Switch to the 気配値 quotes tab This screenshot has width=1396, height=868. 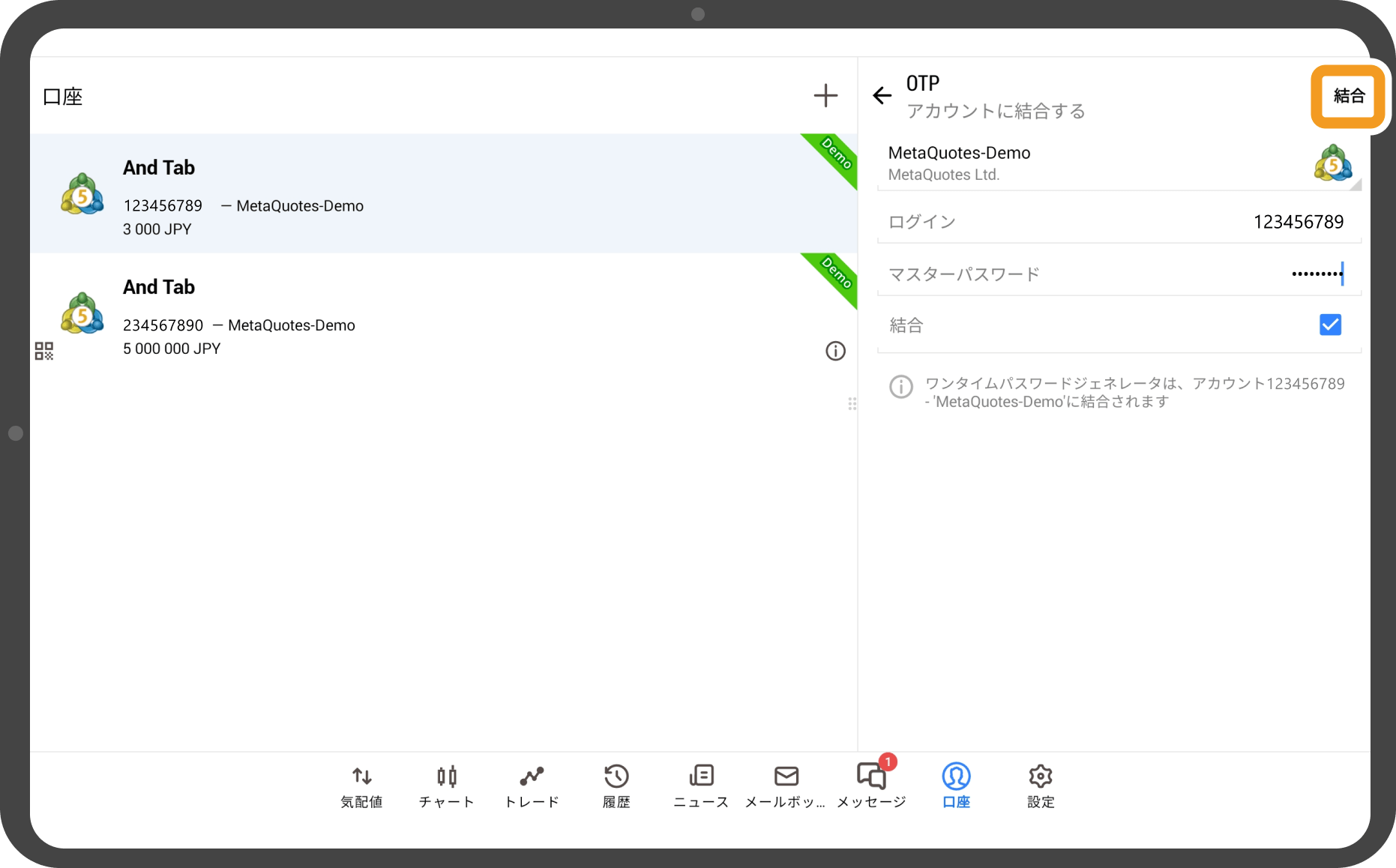361,785
